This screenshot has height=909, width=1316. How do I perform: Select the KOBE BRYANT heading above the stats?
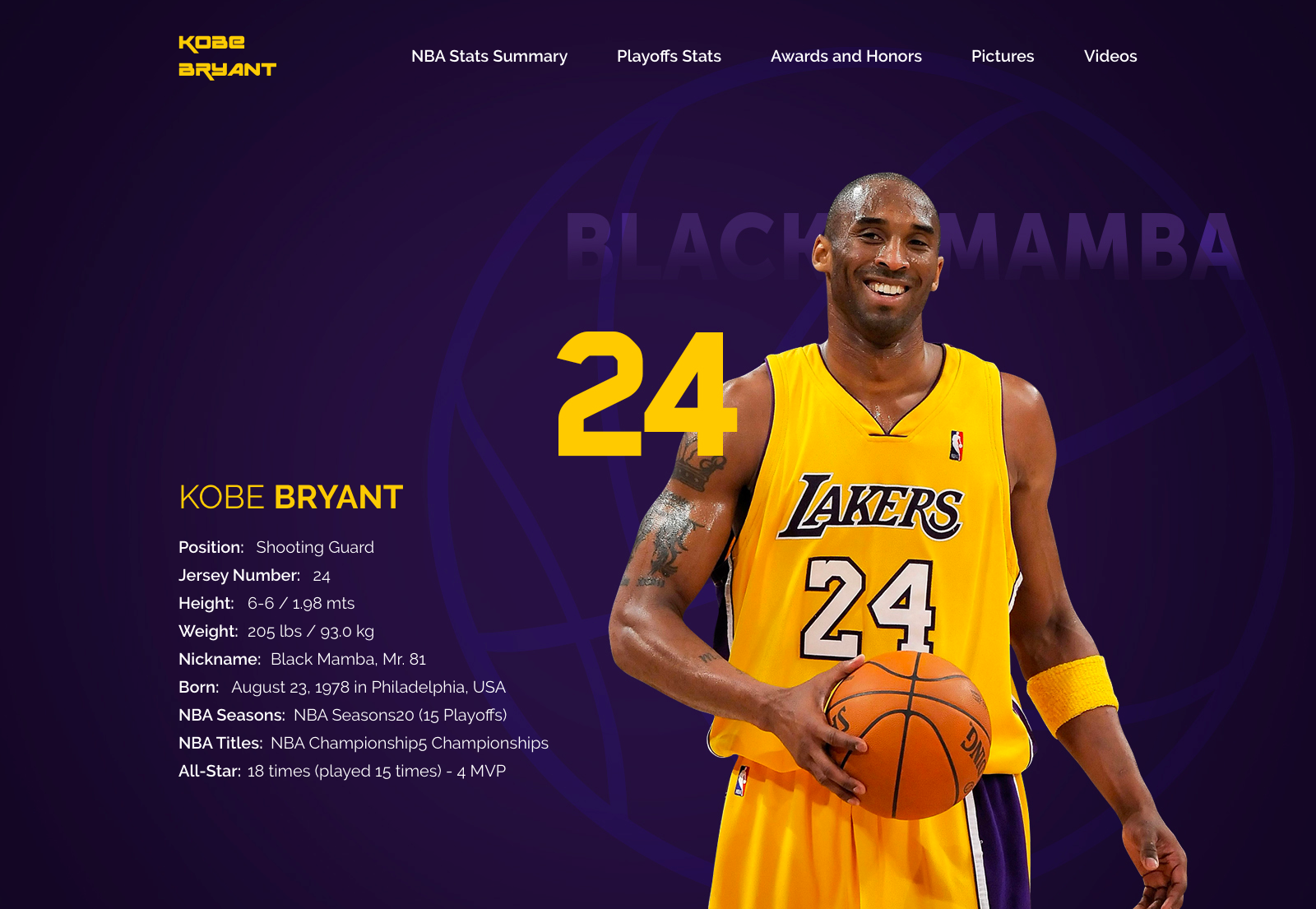[x=291, y=497]
